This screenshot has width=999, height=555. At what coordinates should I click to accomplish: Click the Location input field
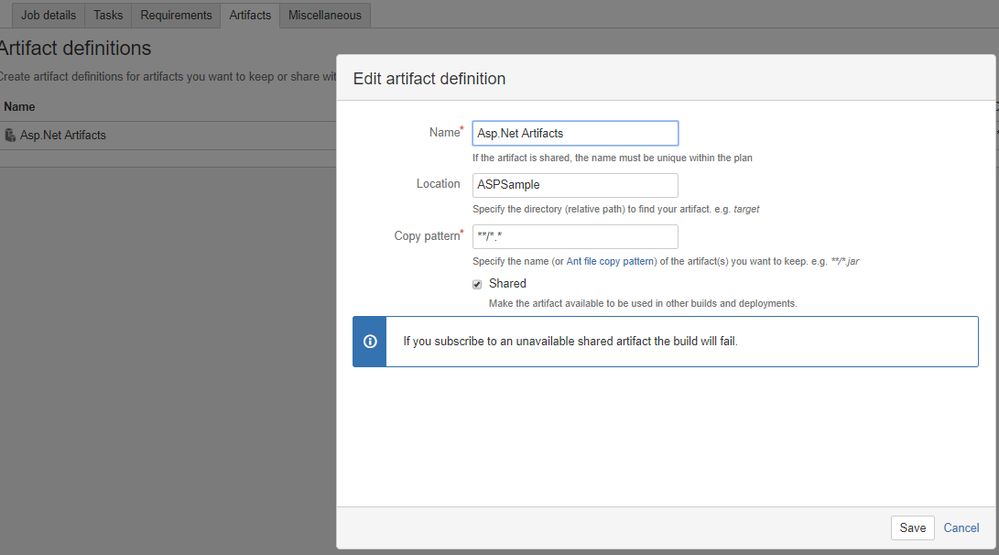pos(575,185)
